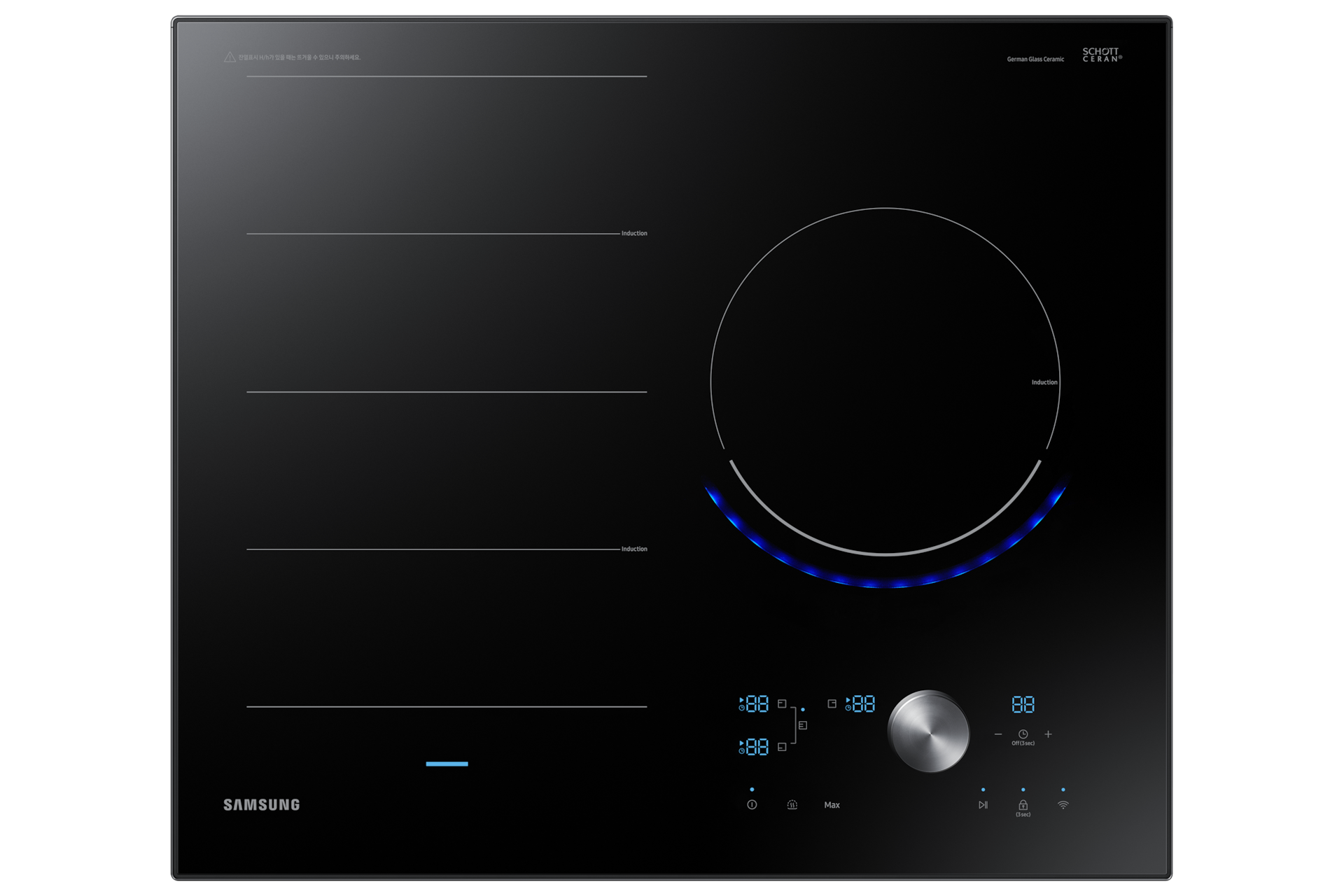
Task: Click the Induction label inside round zone
Action: [1044, 382]
